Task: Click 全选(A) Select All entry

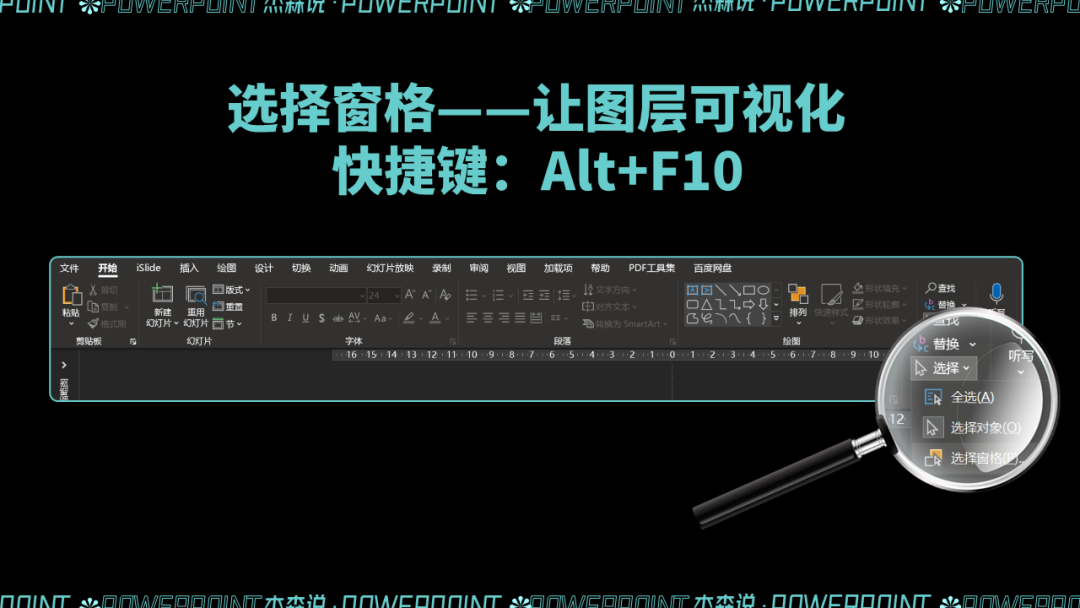Action: pyautogui.click(x=959, y=397)
